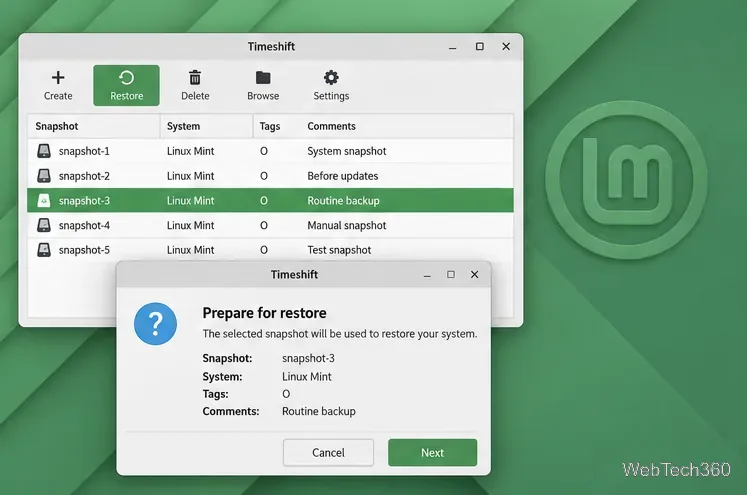The height and width of the screenshot is (495, 747).
Task: Select snapshot-4 disk icon
Action: pos(44,225)
